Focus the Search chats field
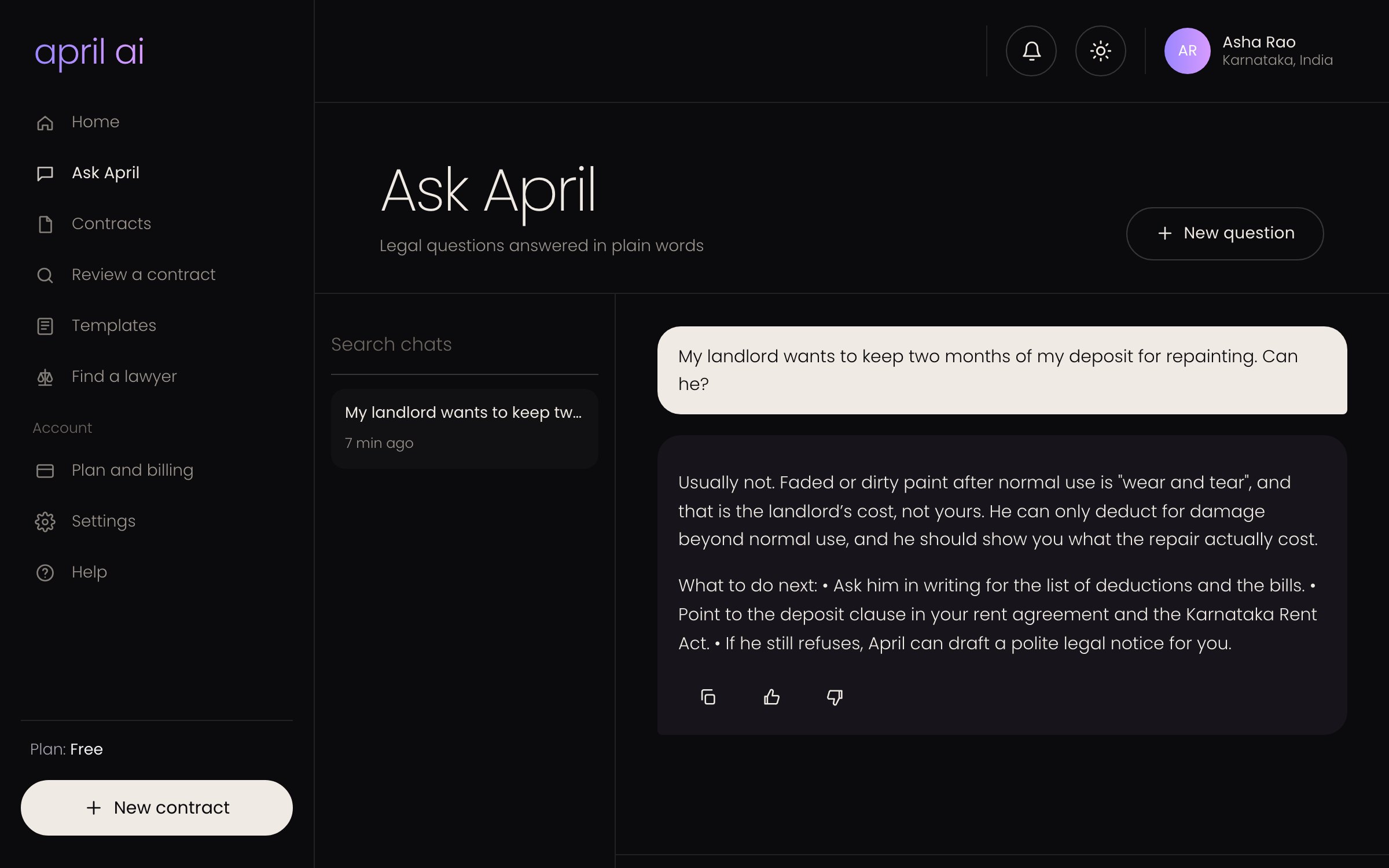This screenshot has height=868, width=1389. (x=464, y=345)
